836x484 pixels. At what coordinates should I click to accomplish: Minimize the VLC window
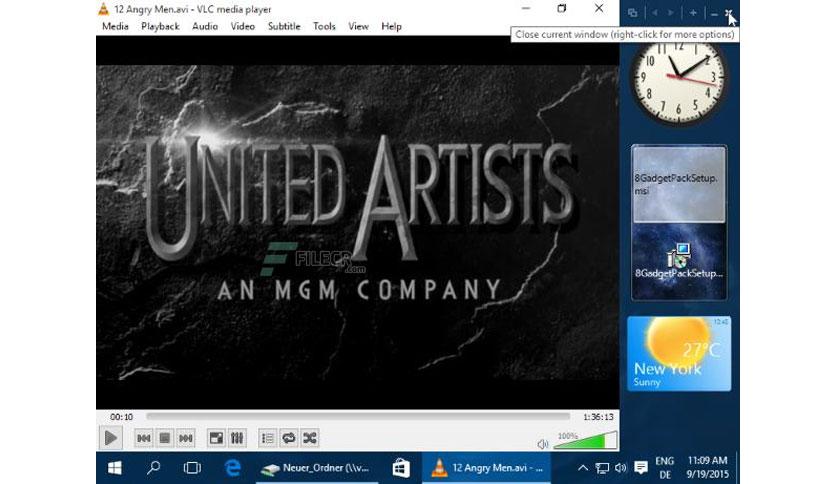pos(526,9)
